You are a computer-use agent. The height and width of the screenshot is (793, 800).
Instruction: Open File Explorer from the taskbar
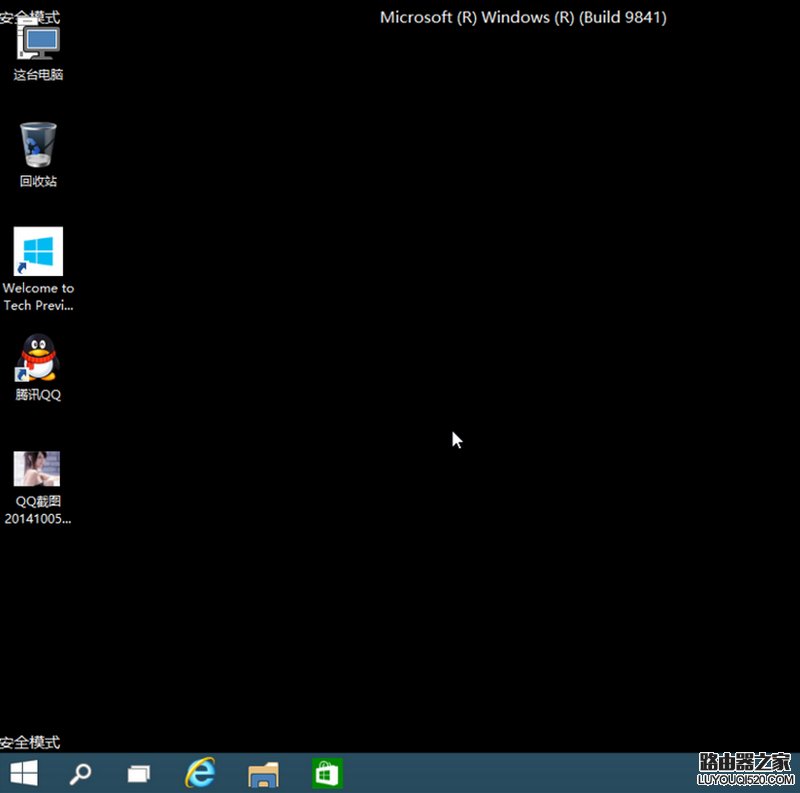tap(263, 773)
